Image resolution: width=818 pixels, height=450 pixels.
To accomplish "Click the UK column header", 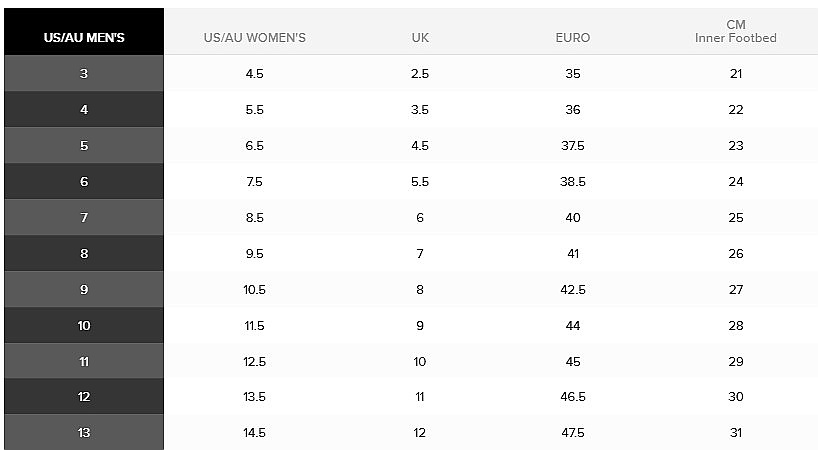I will click(420, 38).
